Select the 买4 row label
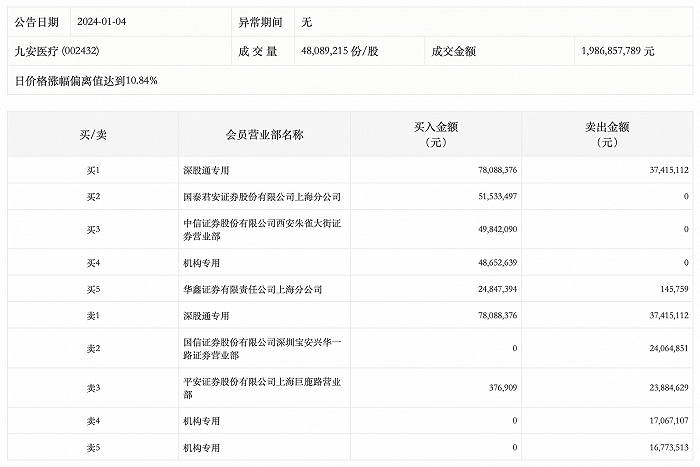This screenshot has height=467, width=700. pyautogui.click(x=93, y=263)
